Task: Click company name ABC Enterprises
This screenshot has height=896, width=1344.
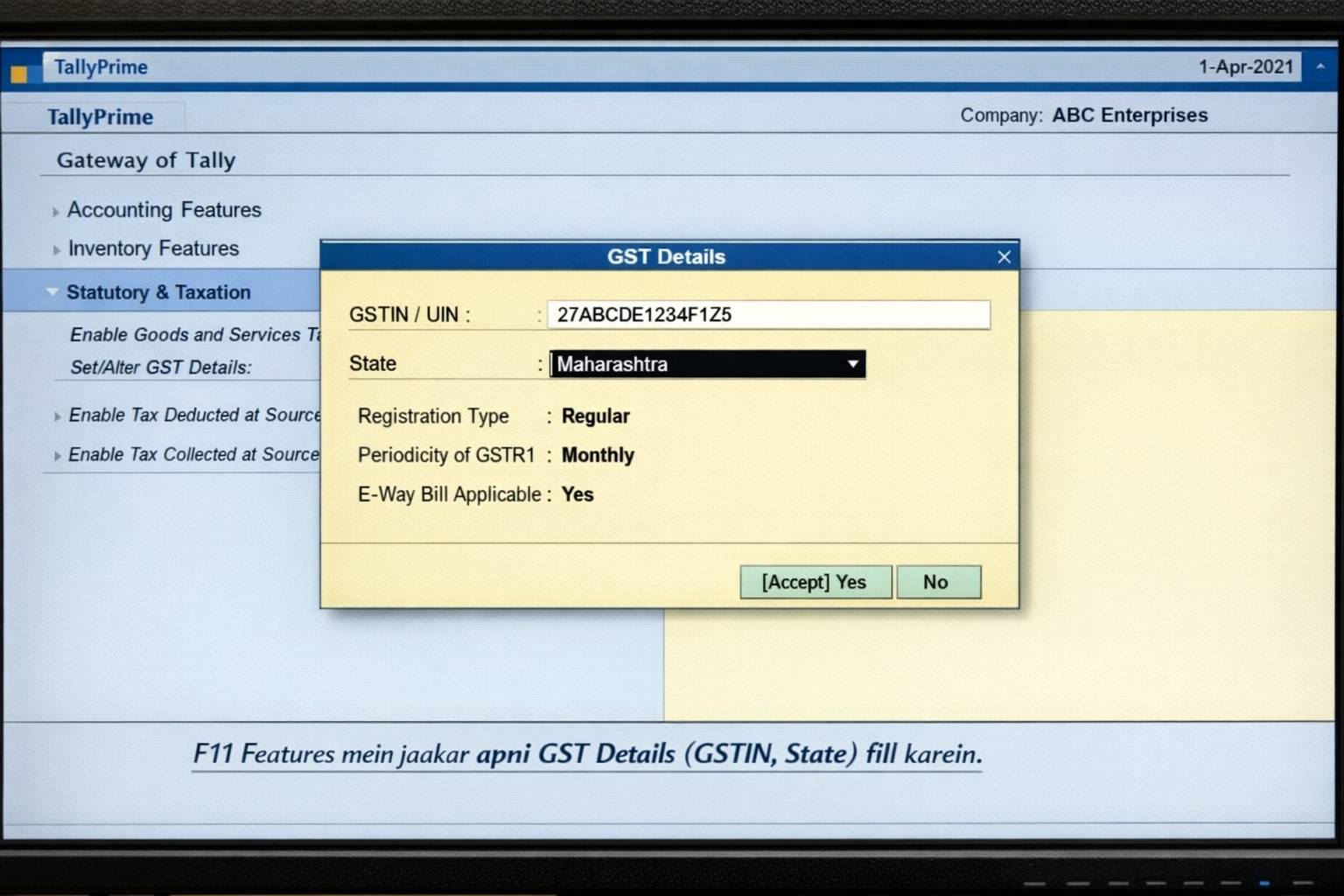Action: click(1129, 115)
